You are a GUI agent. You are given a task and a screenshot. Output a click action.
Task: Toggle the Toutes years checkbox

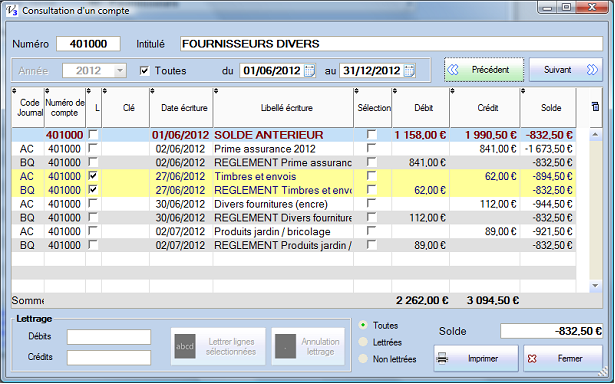[145, 71]
